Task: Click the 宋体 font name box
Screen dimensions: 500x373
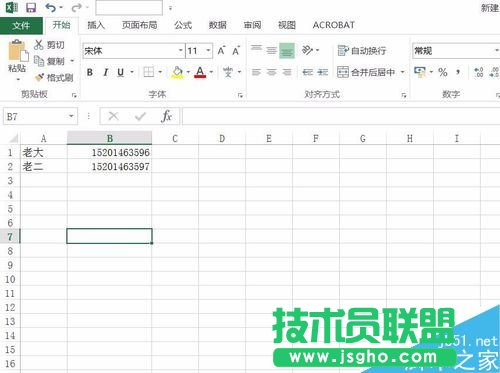Action: 130,51
